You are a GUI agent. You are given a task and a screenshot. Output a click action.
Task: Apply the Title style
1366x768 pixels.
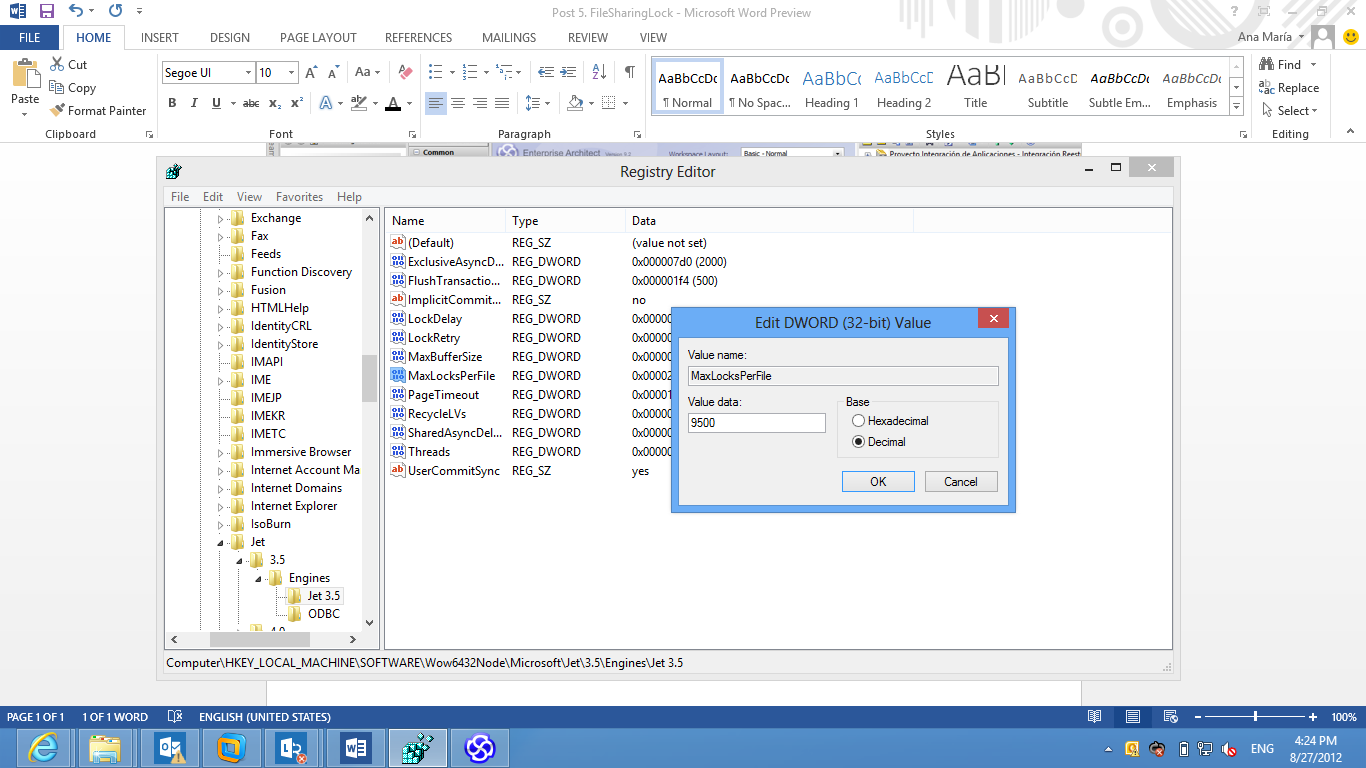[976, 87]
